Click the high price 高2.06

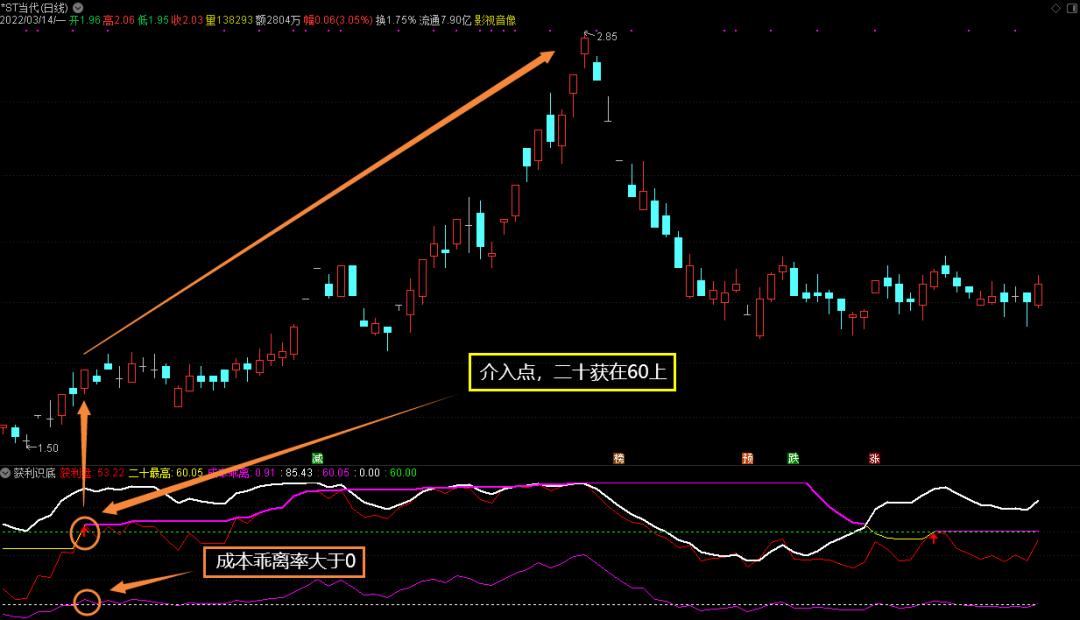coord(118,21)
